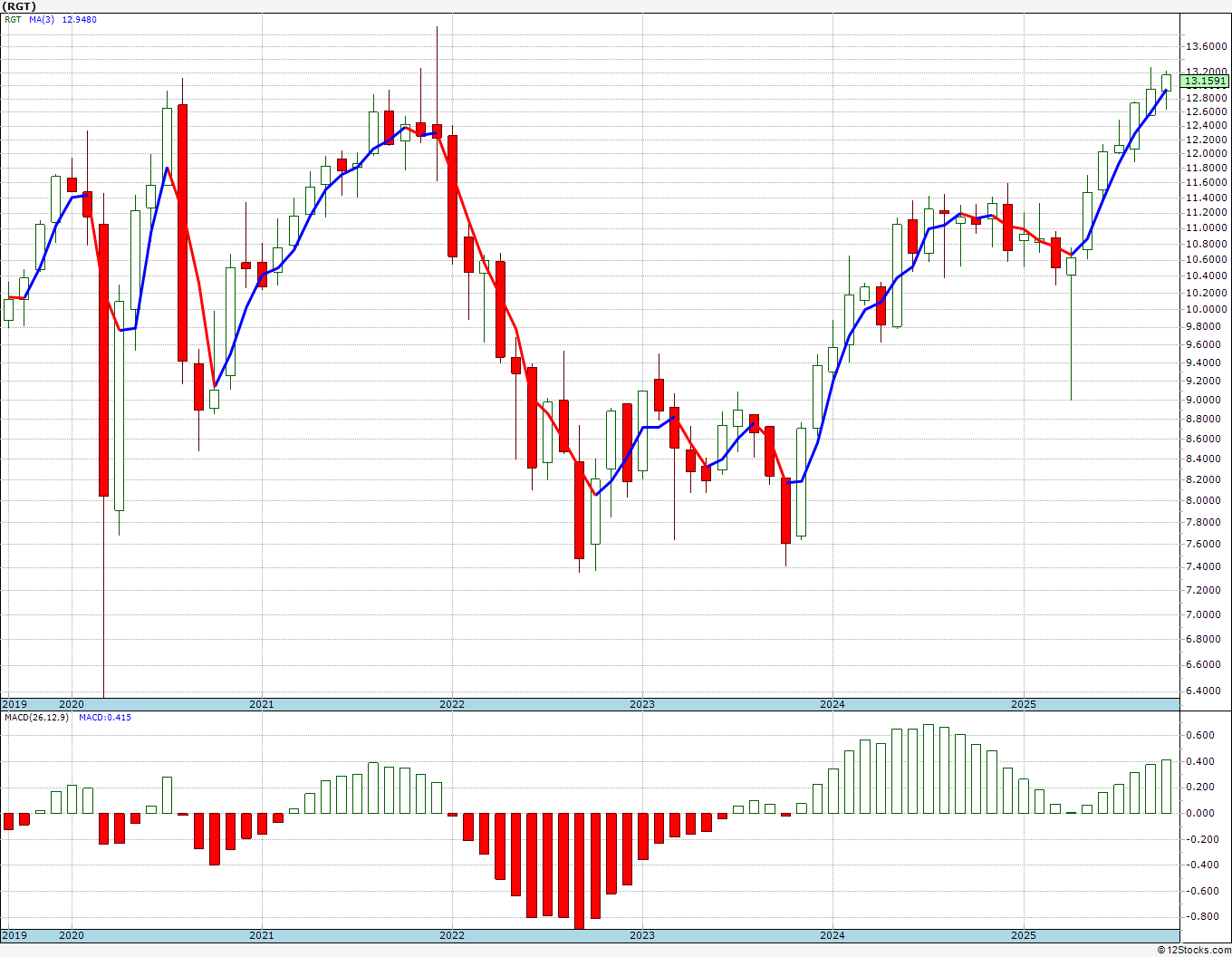Click the current price tag 13.1591
The width and height of the screenshot is (1232, 957).
(x=1205, y=82)
